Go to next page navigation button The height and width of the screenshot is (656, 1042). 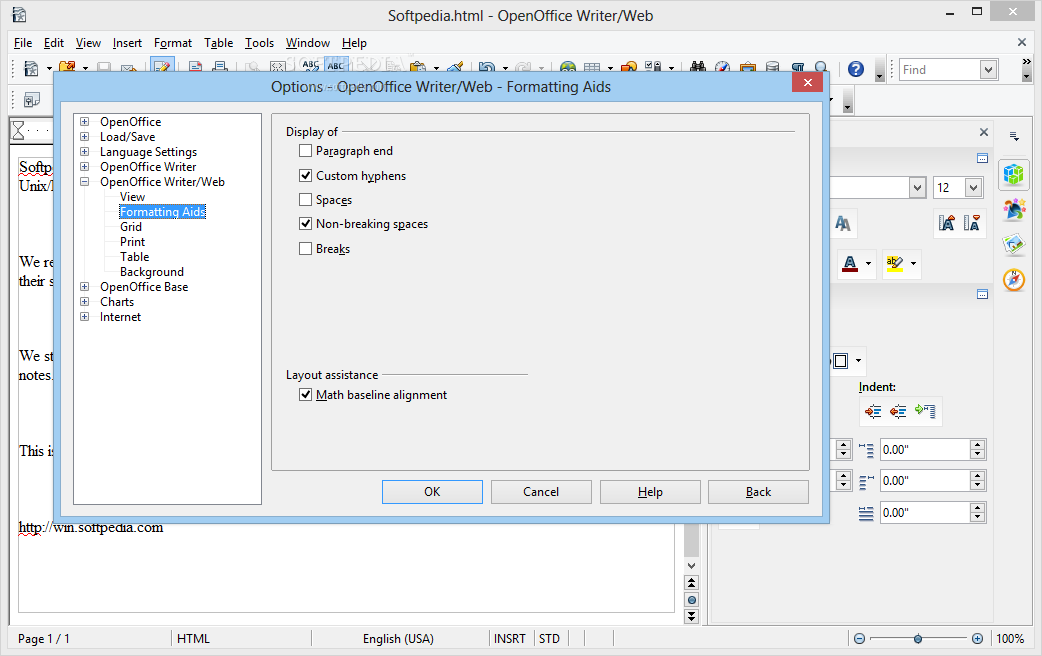click(x=692, y=616)
